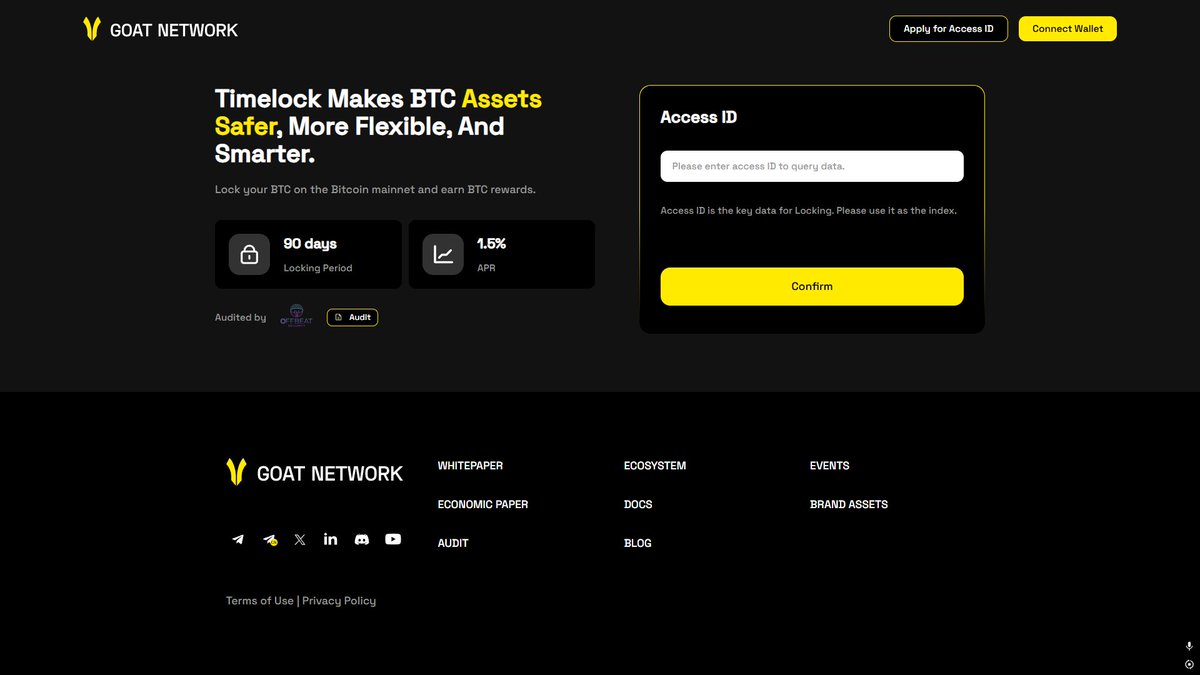1200x675 pixels.
Task: Open the Telegram channel icon in the footer
Action: pyautogui.click(x=238, y=539)
